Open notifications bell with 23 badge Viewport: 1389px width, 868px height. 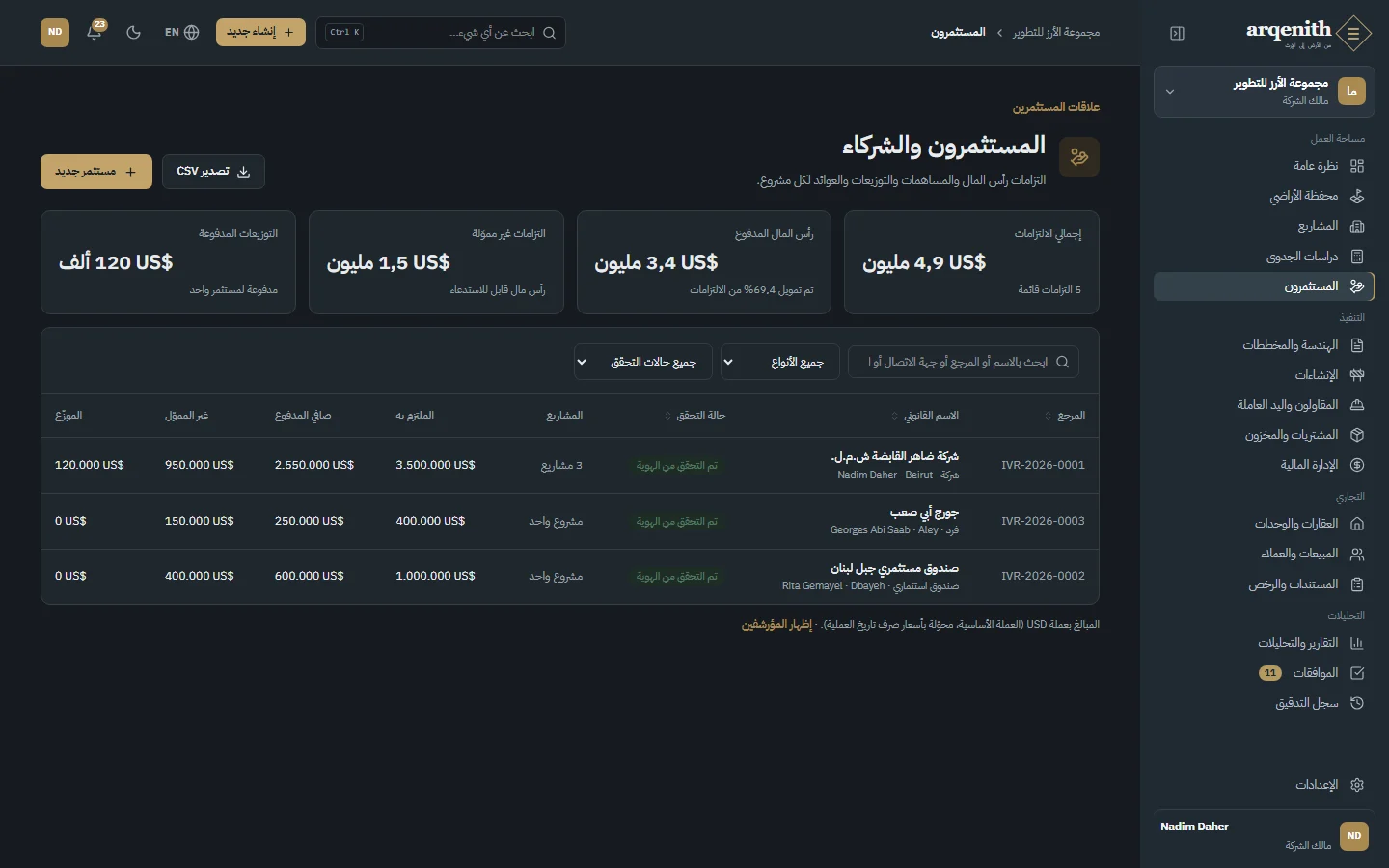point(95,32)
